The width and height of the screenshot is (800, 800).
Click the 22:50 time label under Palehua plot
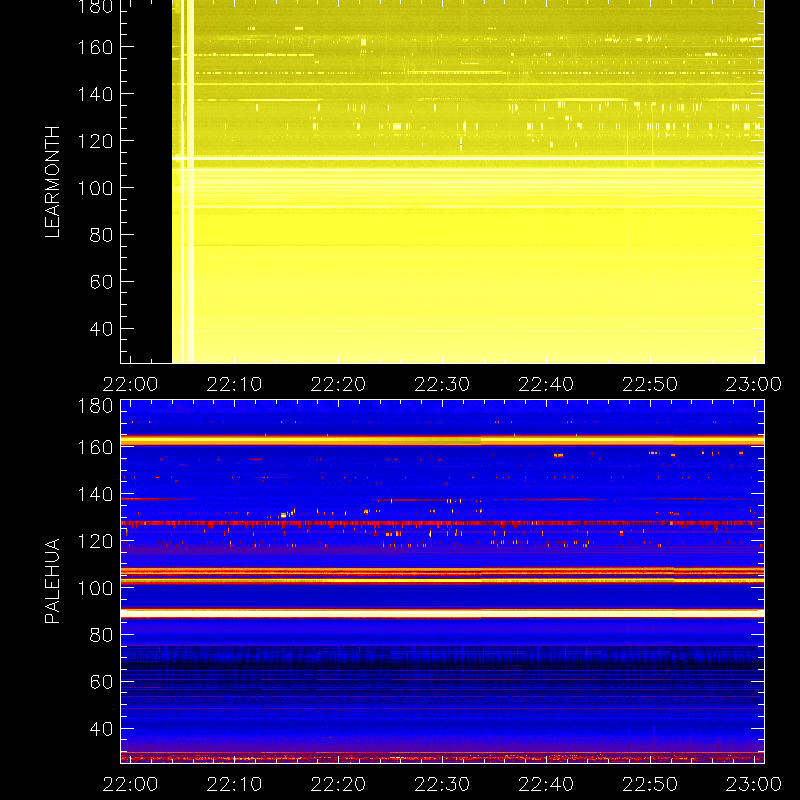pyautogui.click(x=650, y=784)
